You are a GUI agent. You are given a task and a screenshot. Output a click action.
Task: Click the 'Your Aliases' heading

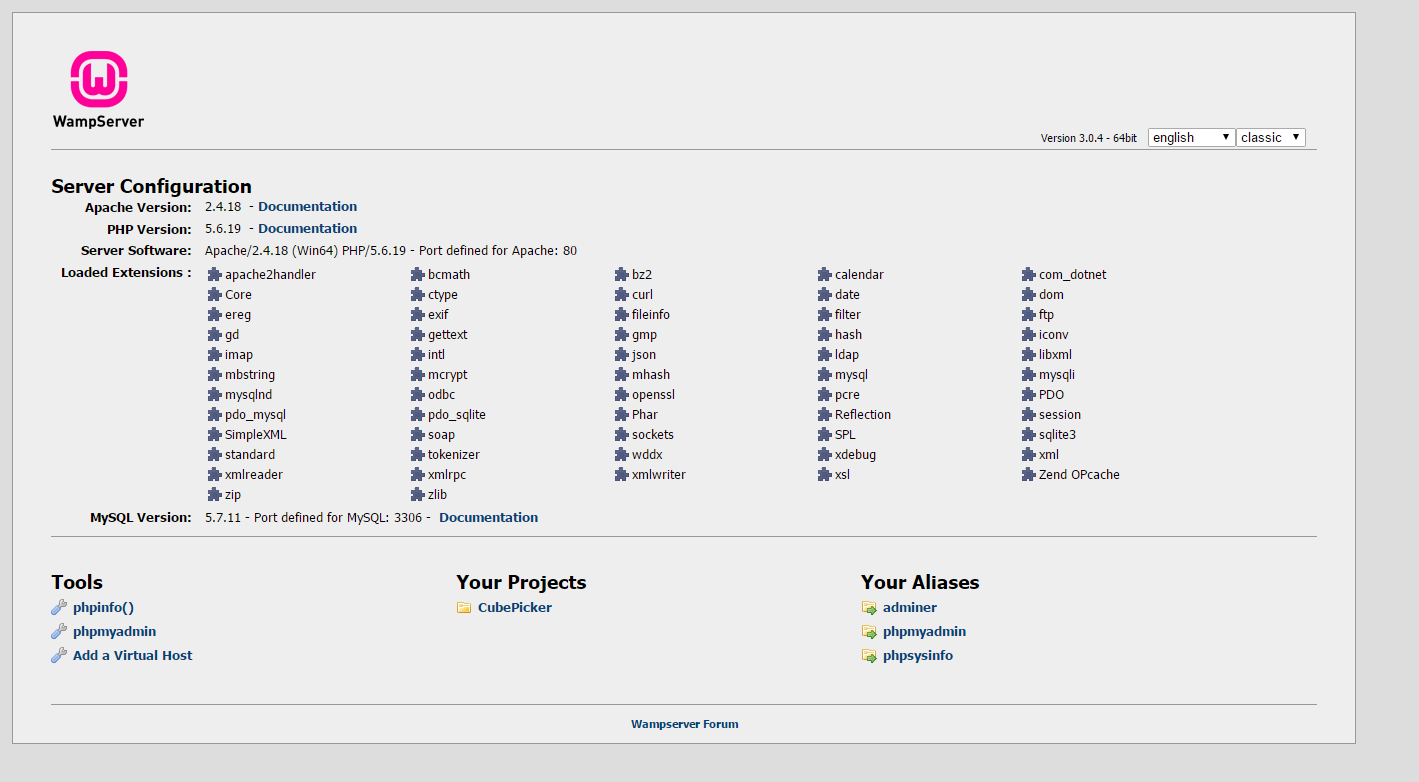click(x=920, y=582)
